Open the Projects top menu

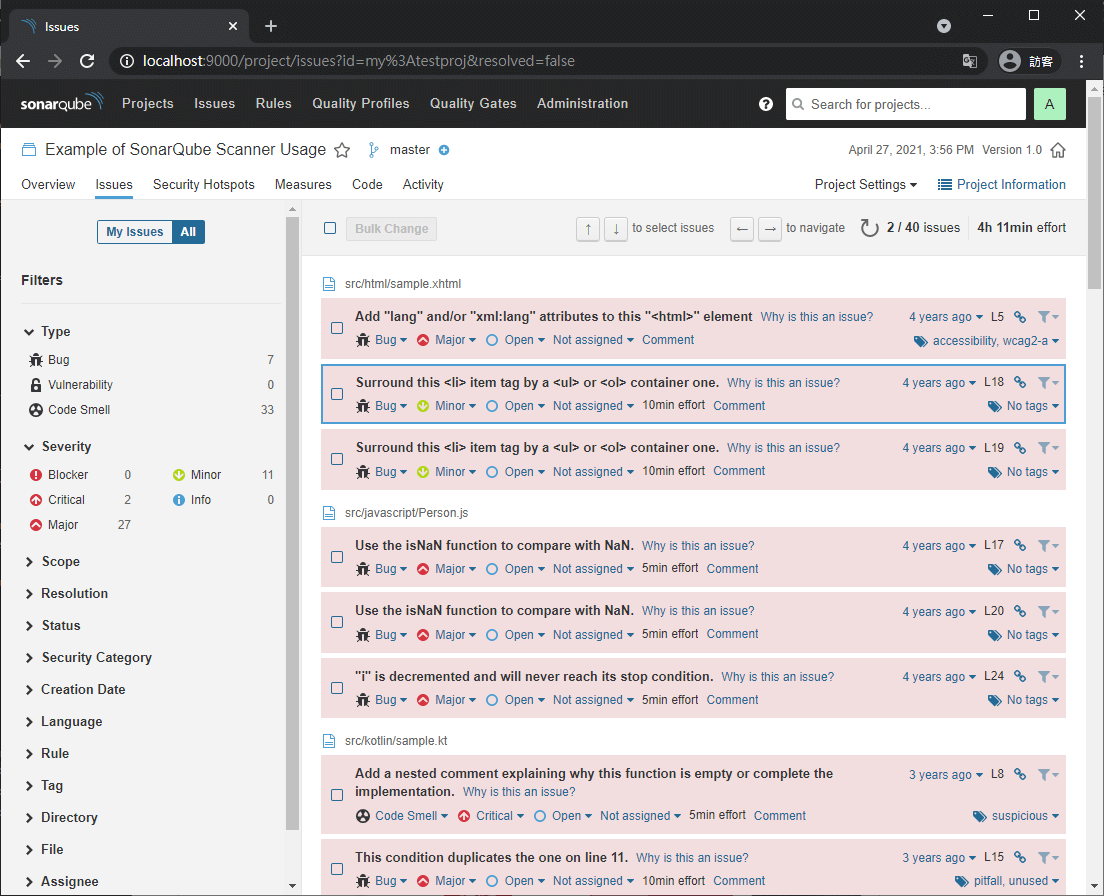(148, 103)
